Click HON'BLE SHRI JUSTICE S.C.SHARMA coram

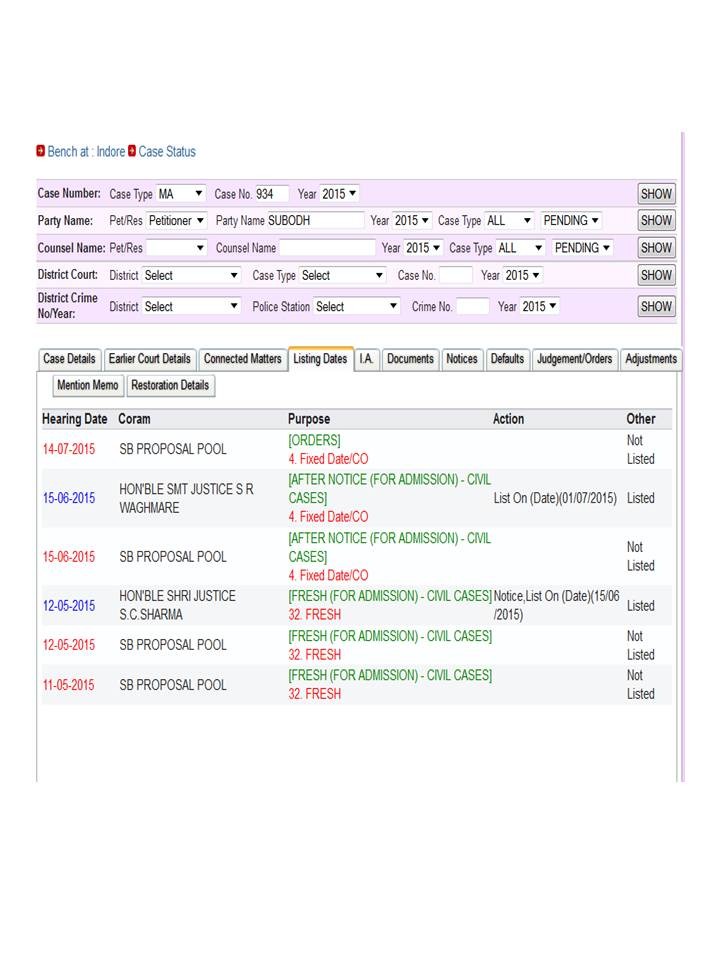[x=178, y=606]
